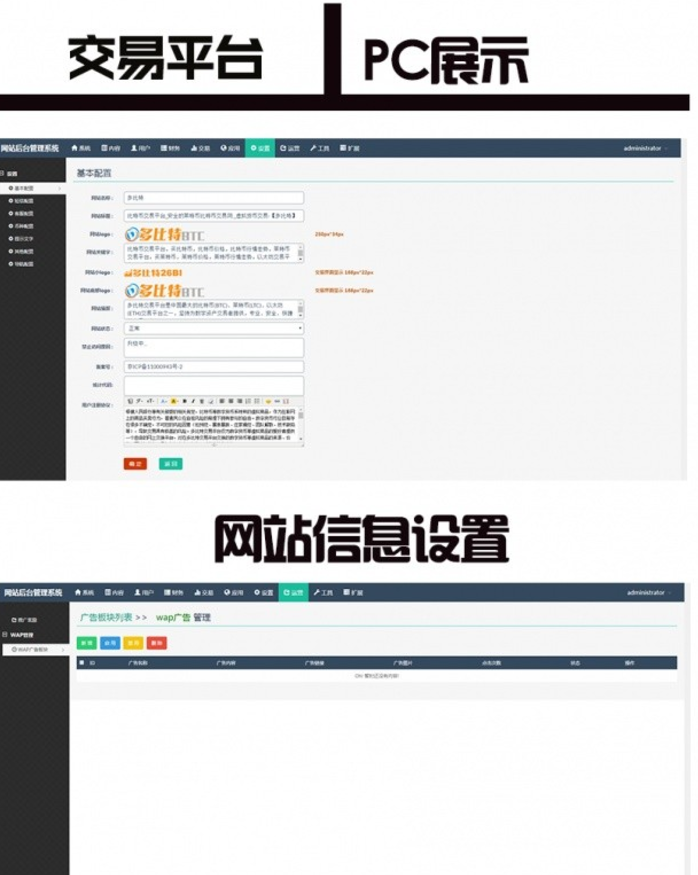
Task: Click the 网站描述 textarea
Action: (214, 309)
